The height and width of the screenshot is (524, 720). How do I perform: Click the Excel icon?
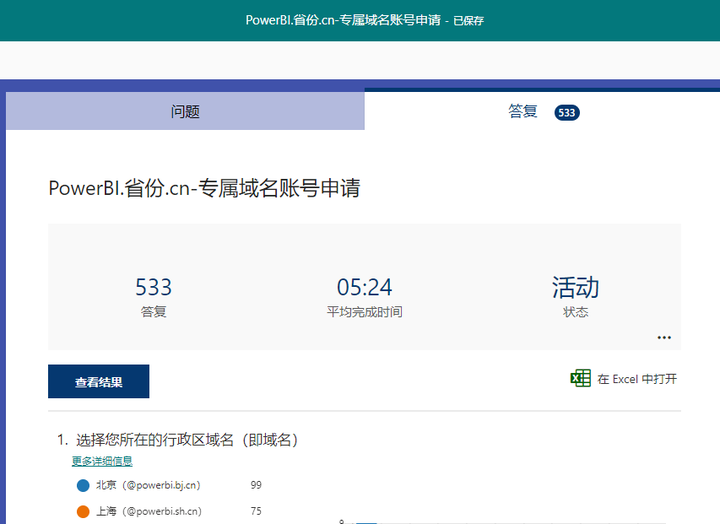(580, 378)
